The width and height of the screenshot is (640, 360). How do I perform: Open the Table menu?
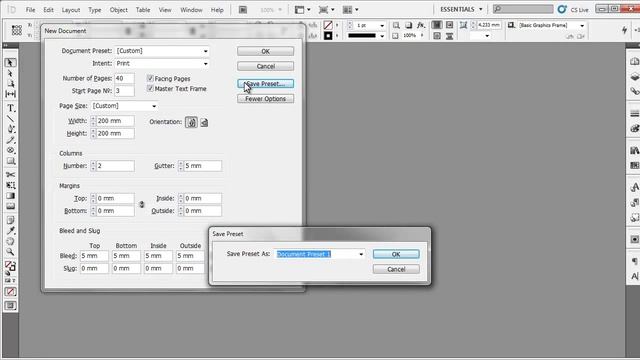click(x=143, y=10)
